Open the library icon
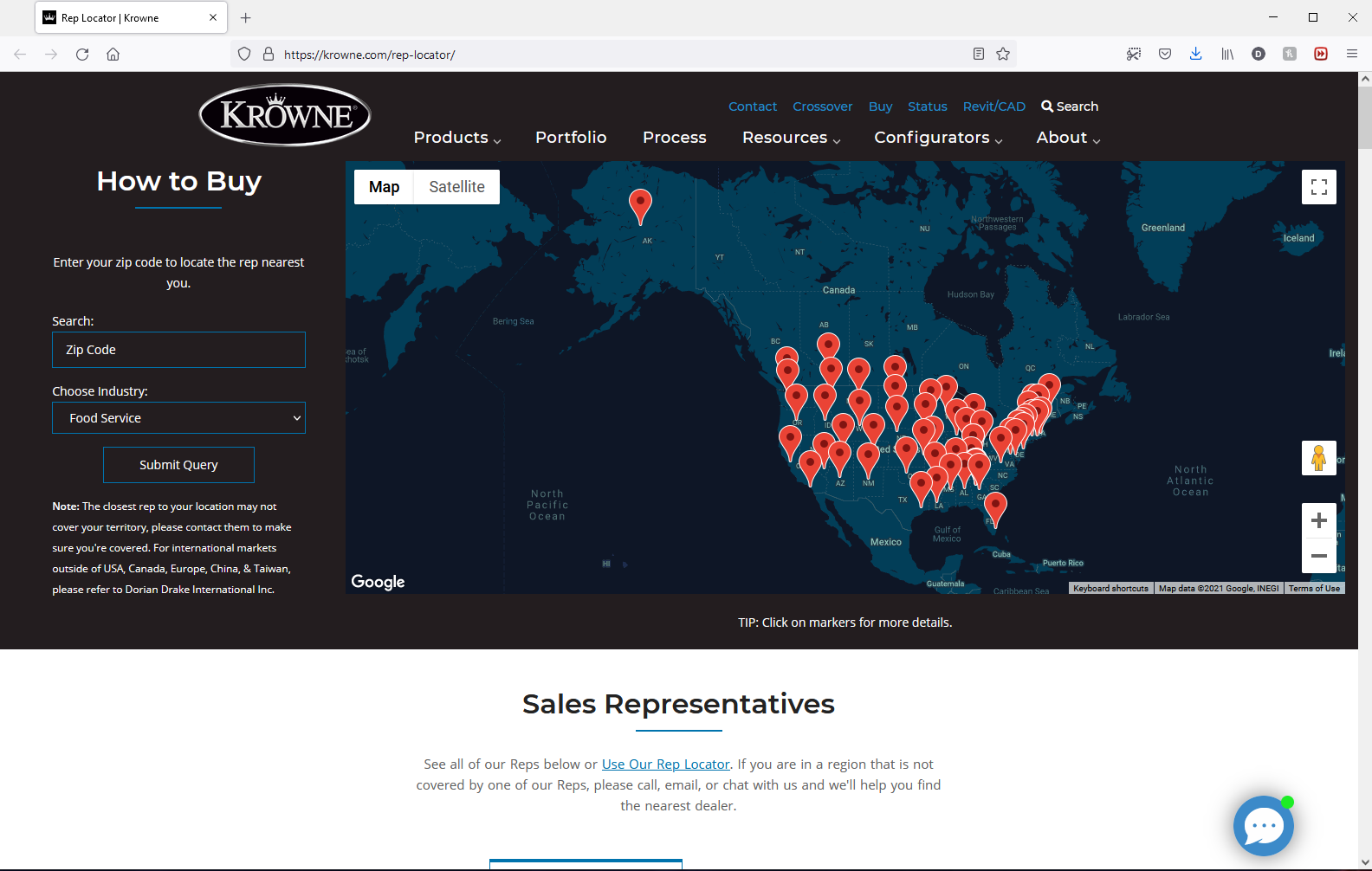1372x871 pixels. tap(1227, 54)
